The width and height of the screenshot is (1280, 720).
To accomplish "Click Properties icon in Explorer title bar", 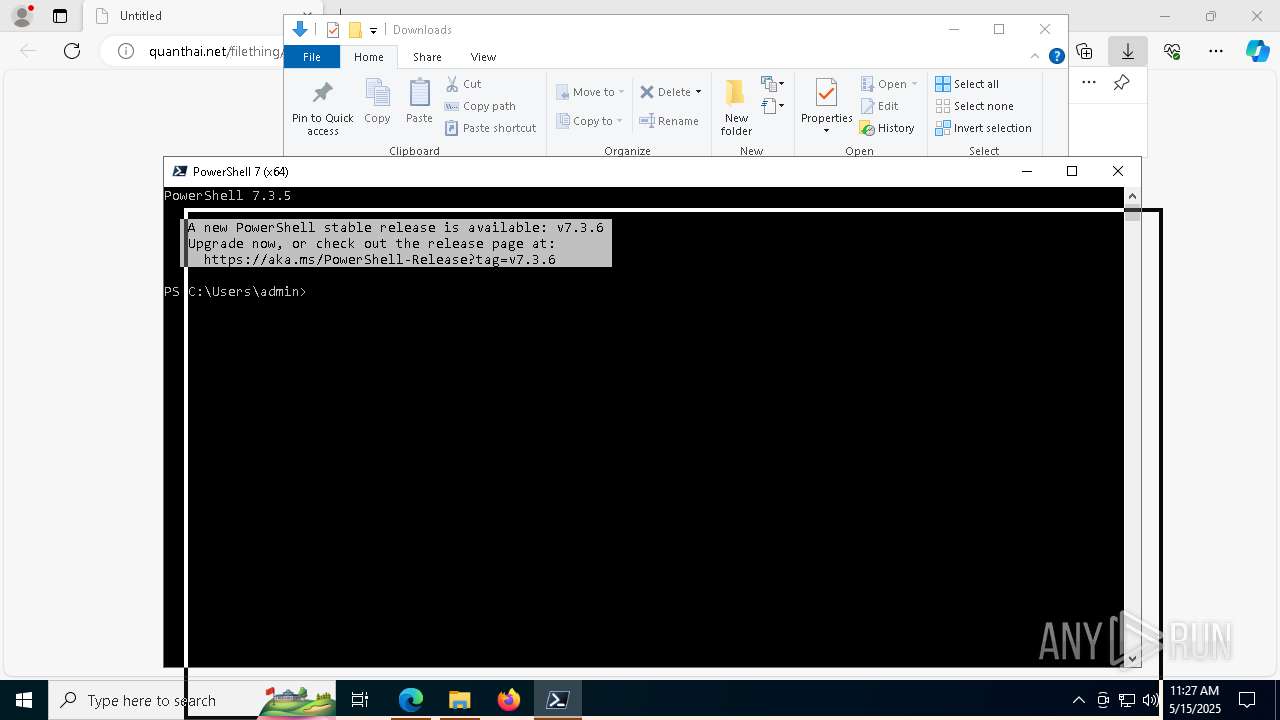I will pos(333,30).
